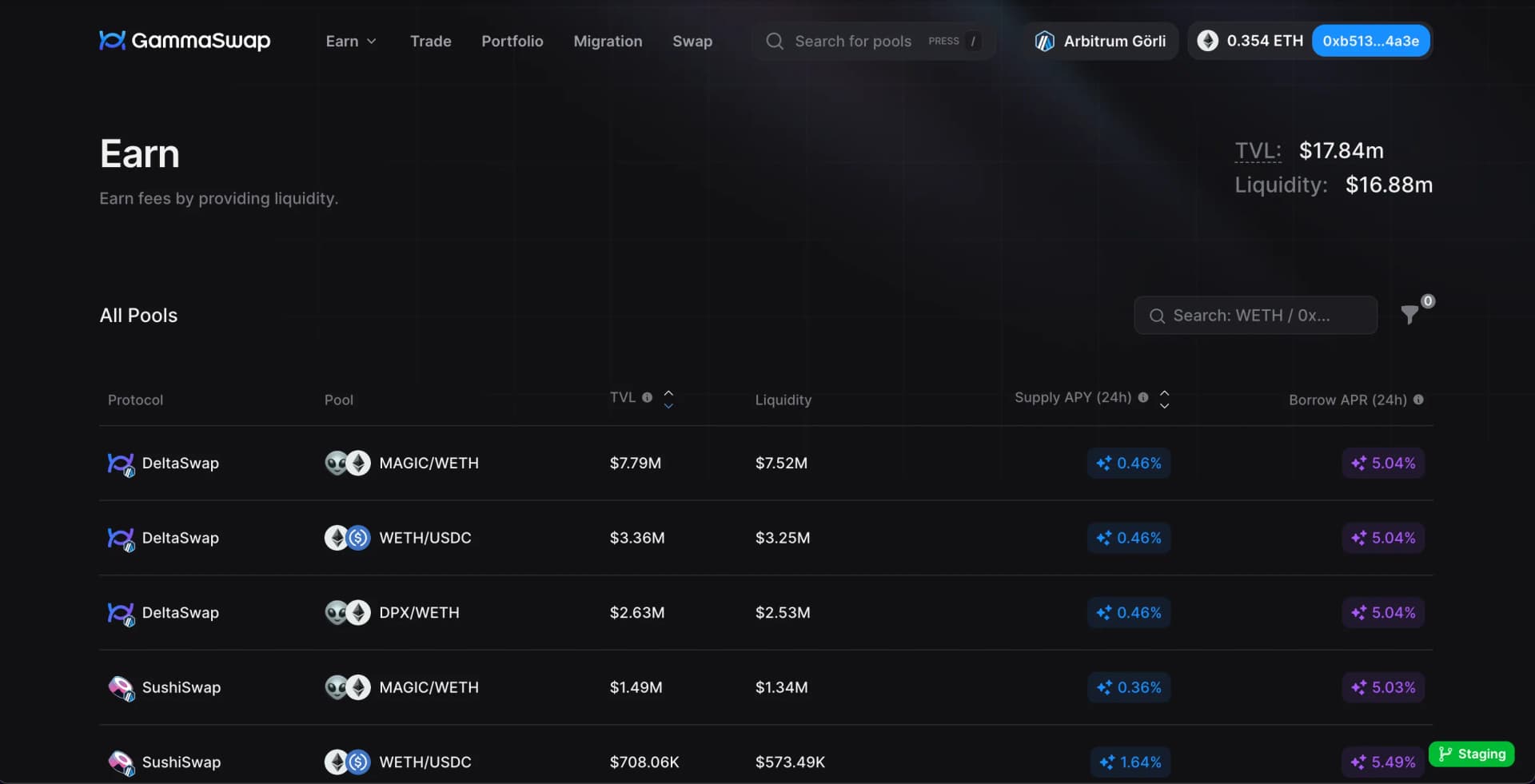Screen dimensions: 1535x784
Task: Open the Arbitrum Görli network selector
Action: [1101, 41]
